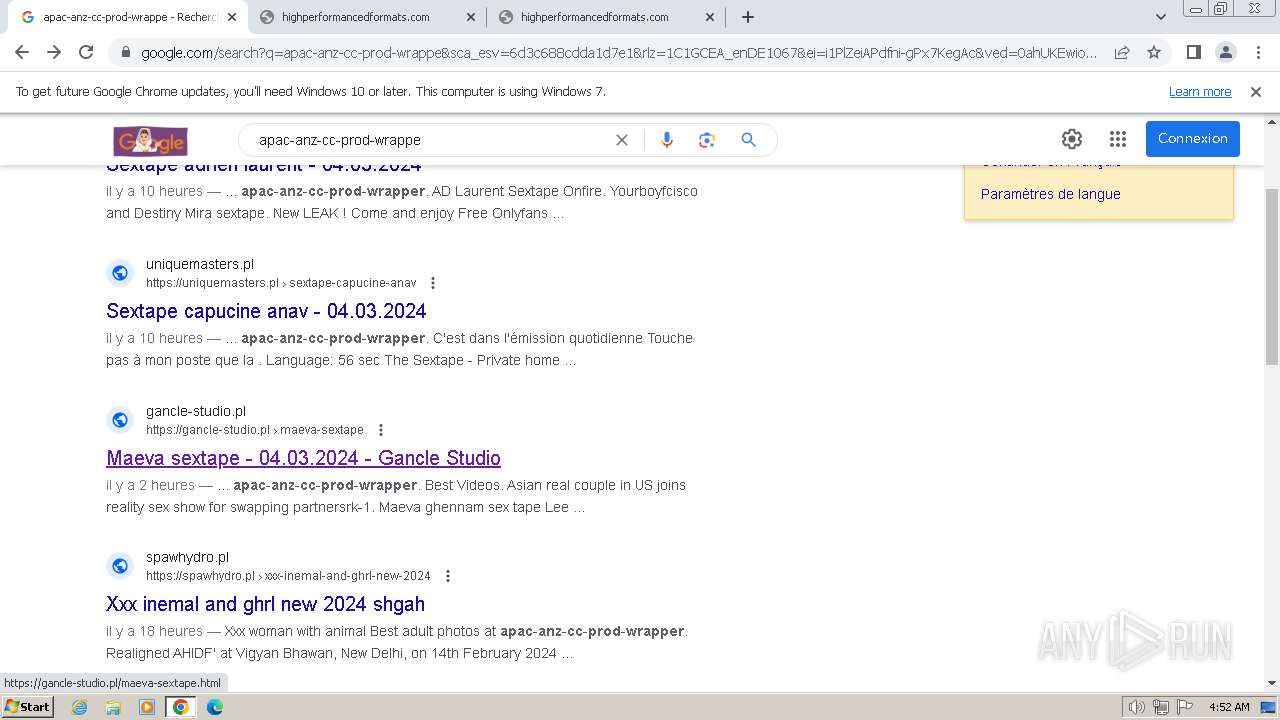Close the apac-anz-cc-prod-wrappe tab
This screenshot has width=1280, height=720.
click(232, 17)
